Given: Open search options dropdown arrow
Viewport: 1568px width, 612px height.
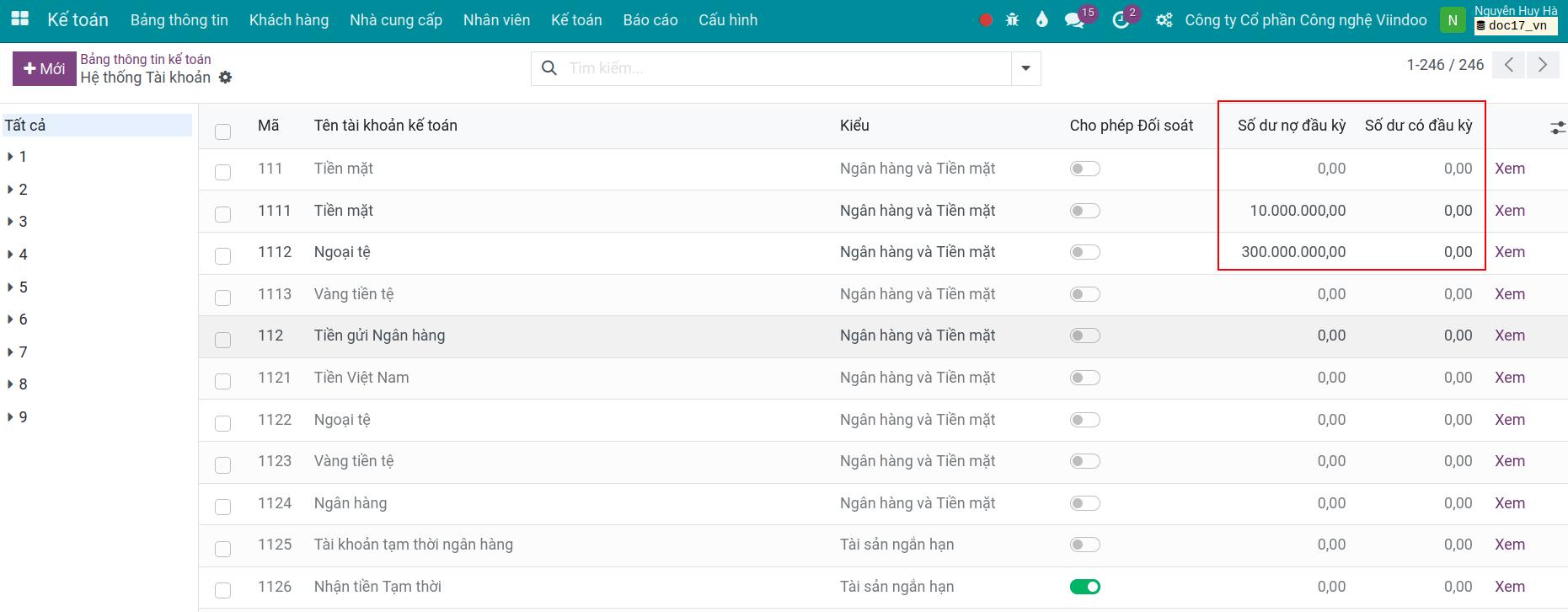Looking at the screenshot, I should (x=1025, y=68).
